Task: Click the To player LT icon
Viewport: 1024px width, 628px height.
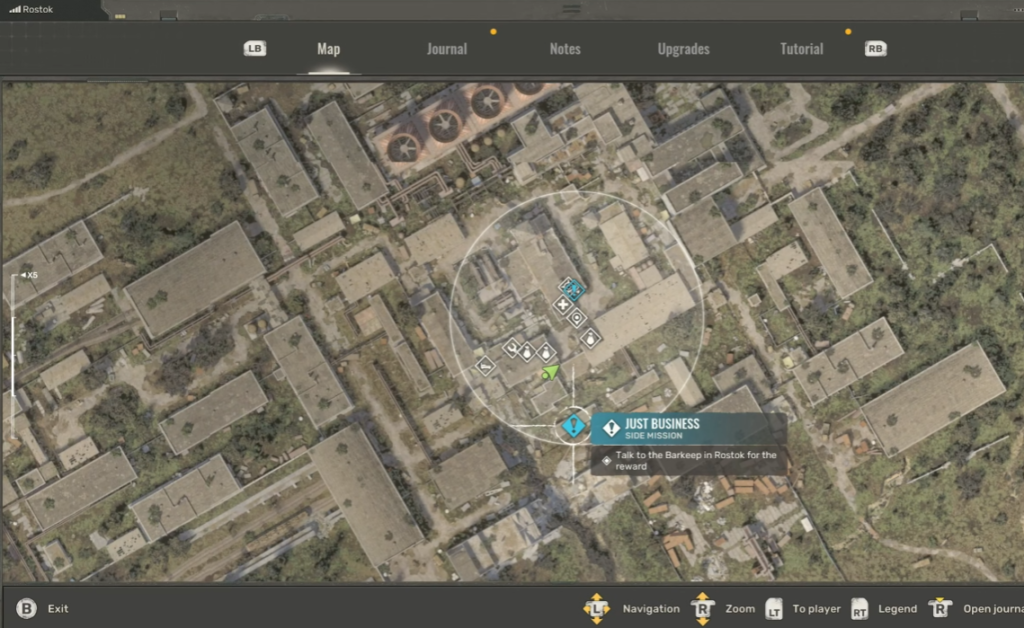Action: click(774, 608)
